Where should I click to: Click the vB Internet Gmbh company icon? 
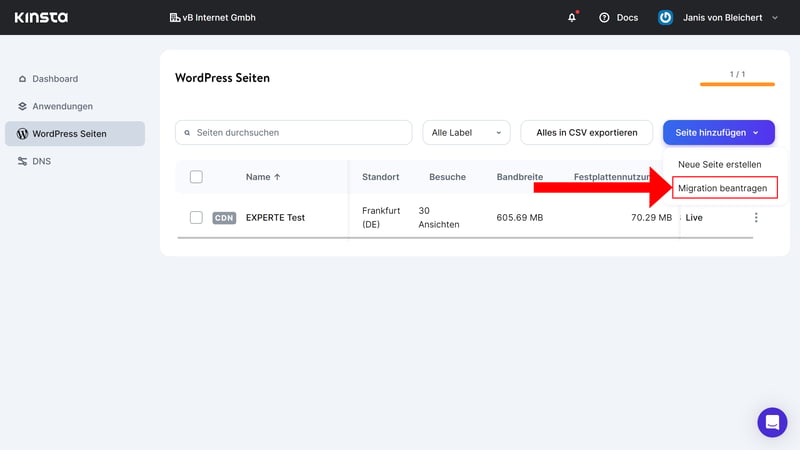(x=174, y=17)
